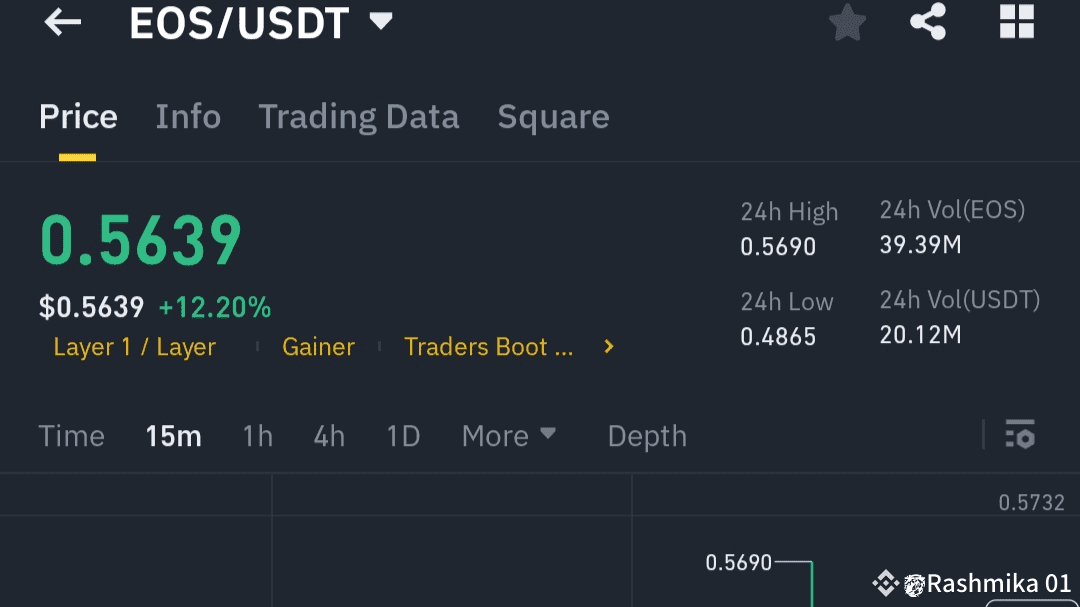Select the 4h chart interval
1080x607 pixels.
pyautogui.click(x=328, y=435)
